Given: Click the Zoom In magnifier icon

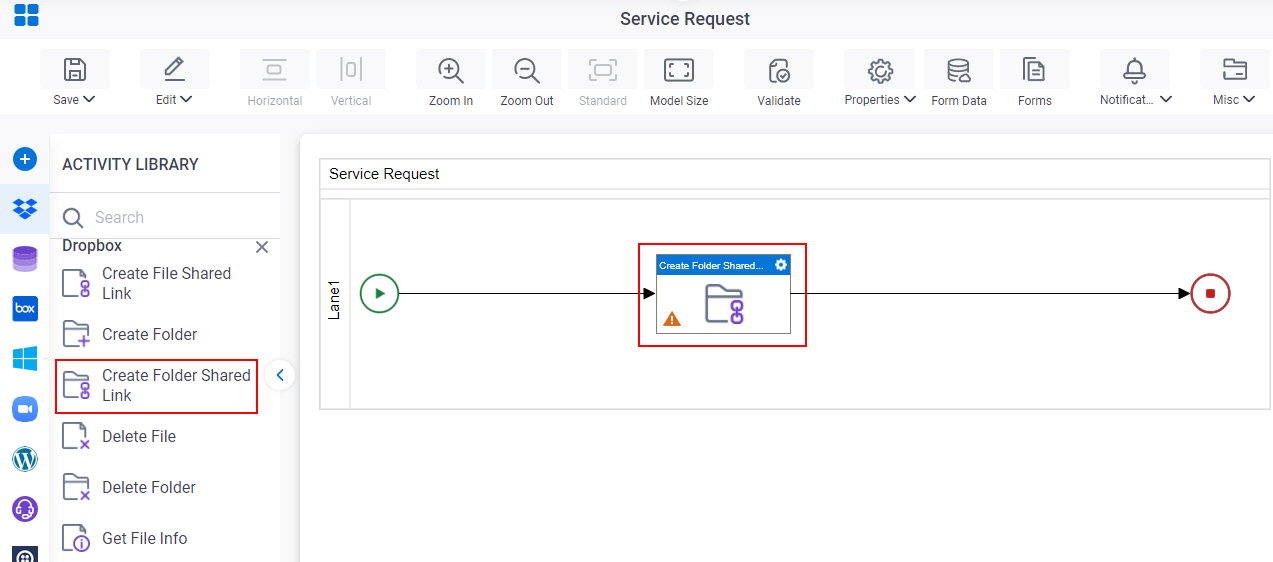Looking at the screenshot, I should (x=451, y=70).
